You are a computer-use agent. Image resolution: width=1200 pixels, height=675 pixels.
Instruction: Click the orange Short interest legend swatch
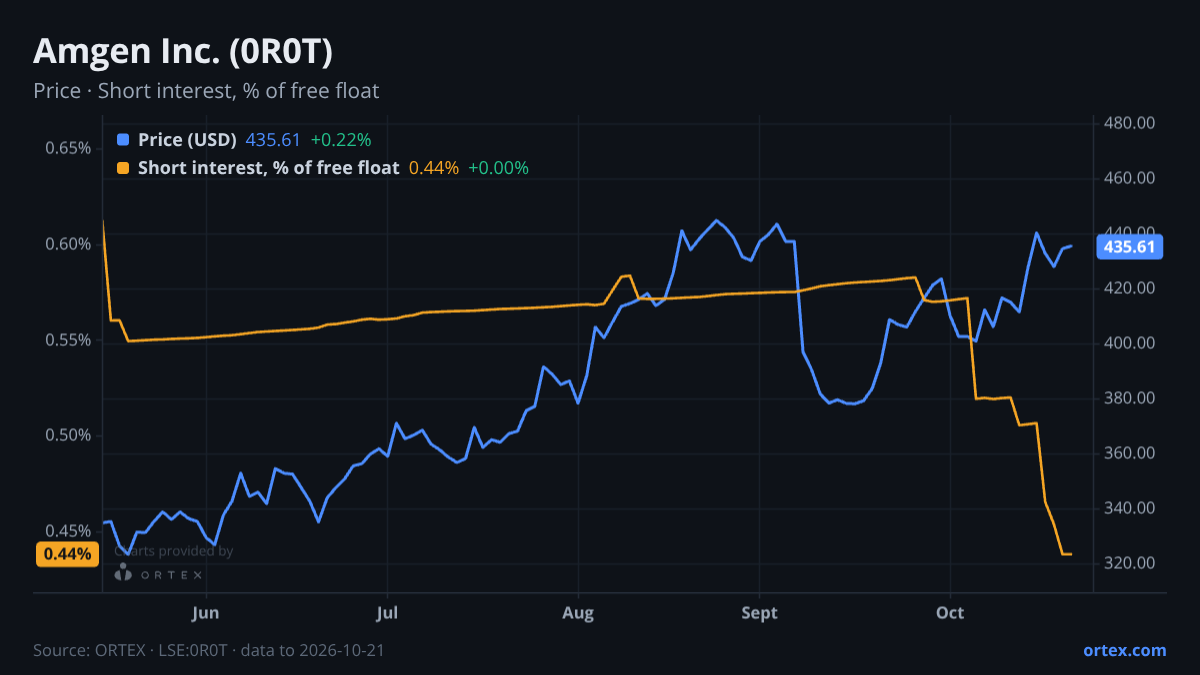click(x=123, y=168)
